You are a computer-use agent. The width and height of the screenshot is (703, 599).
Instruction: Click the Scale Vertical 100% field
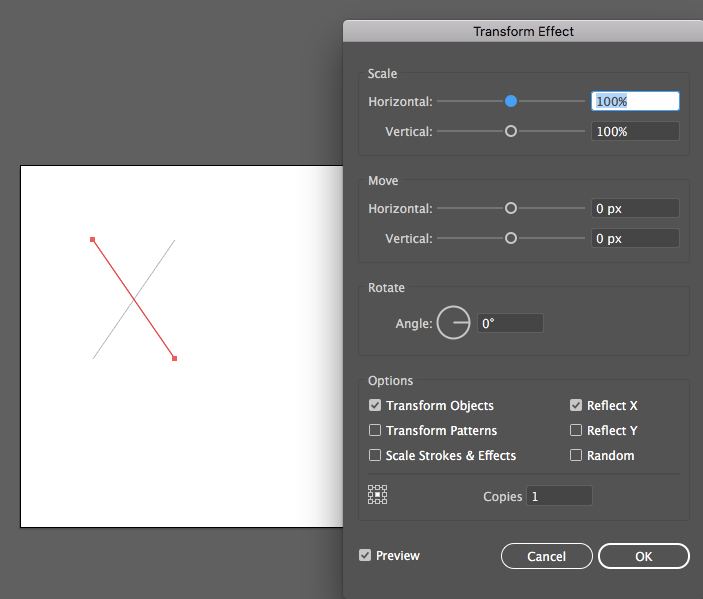click(x=635, y=131)
